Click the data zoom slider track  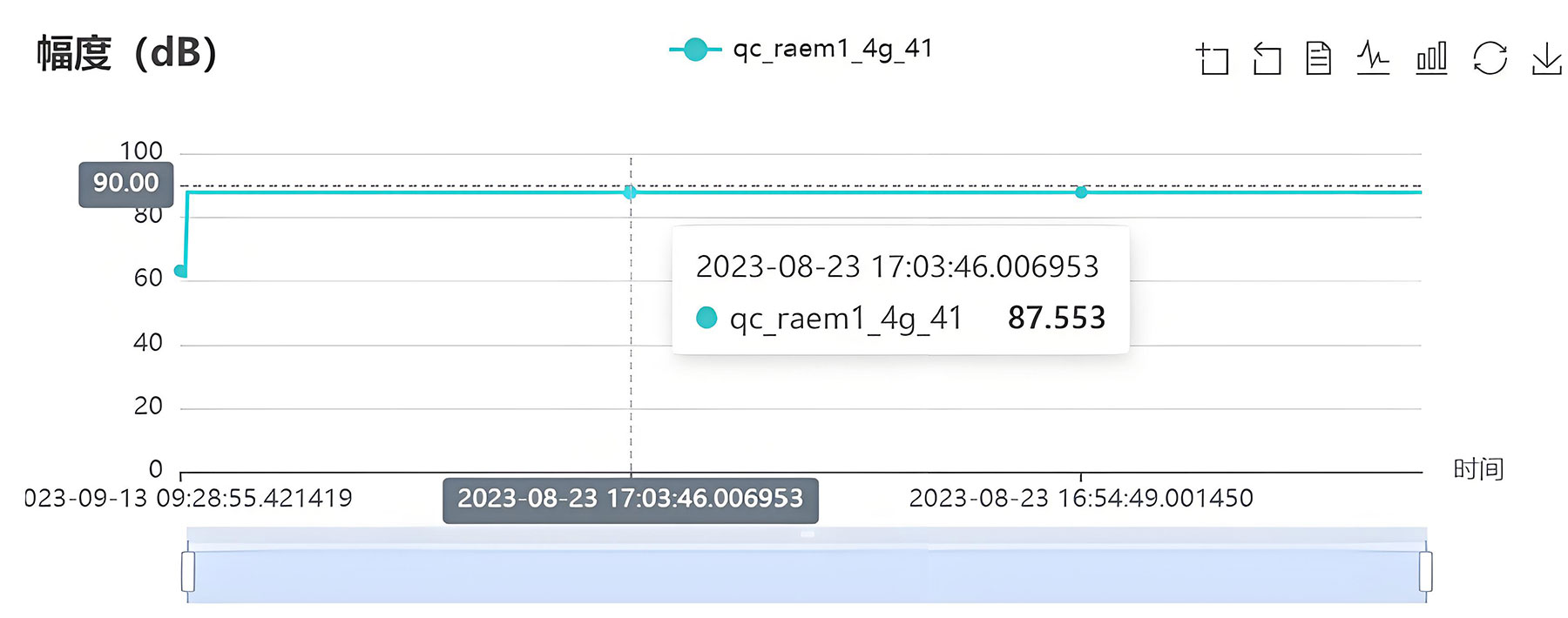click(807, 572)
